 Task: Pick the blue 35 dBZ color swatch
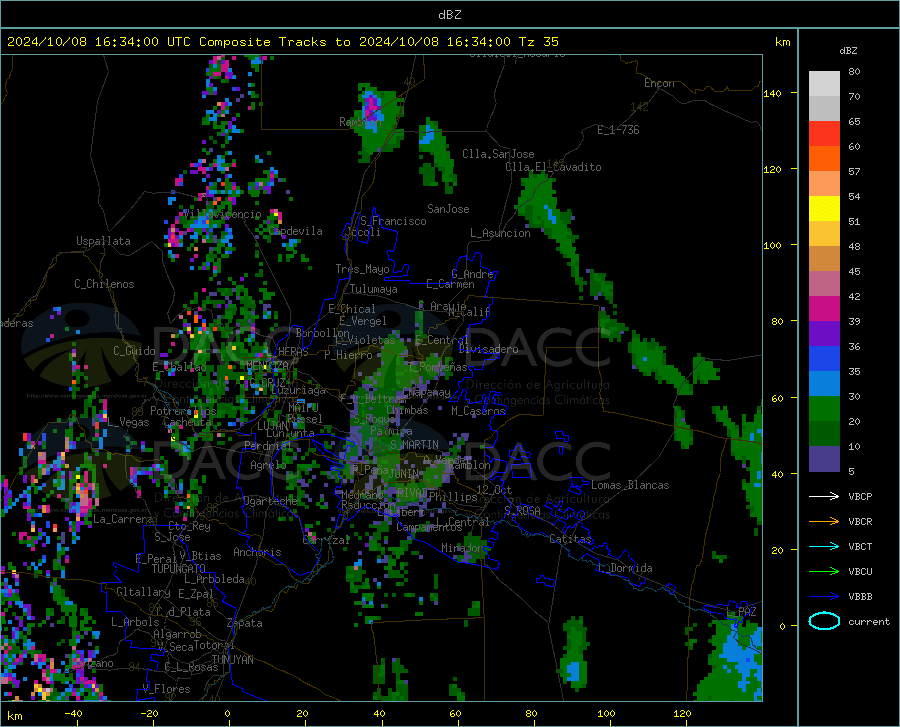(824, 359)
